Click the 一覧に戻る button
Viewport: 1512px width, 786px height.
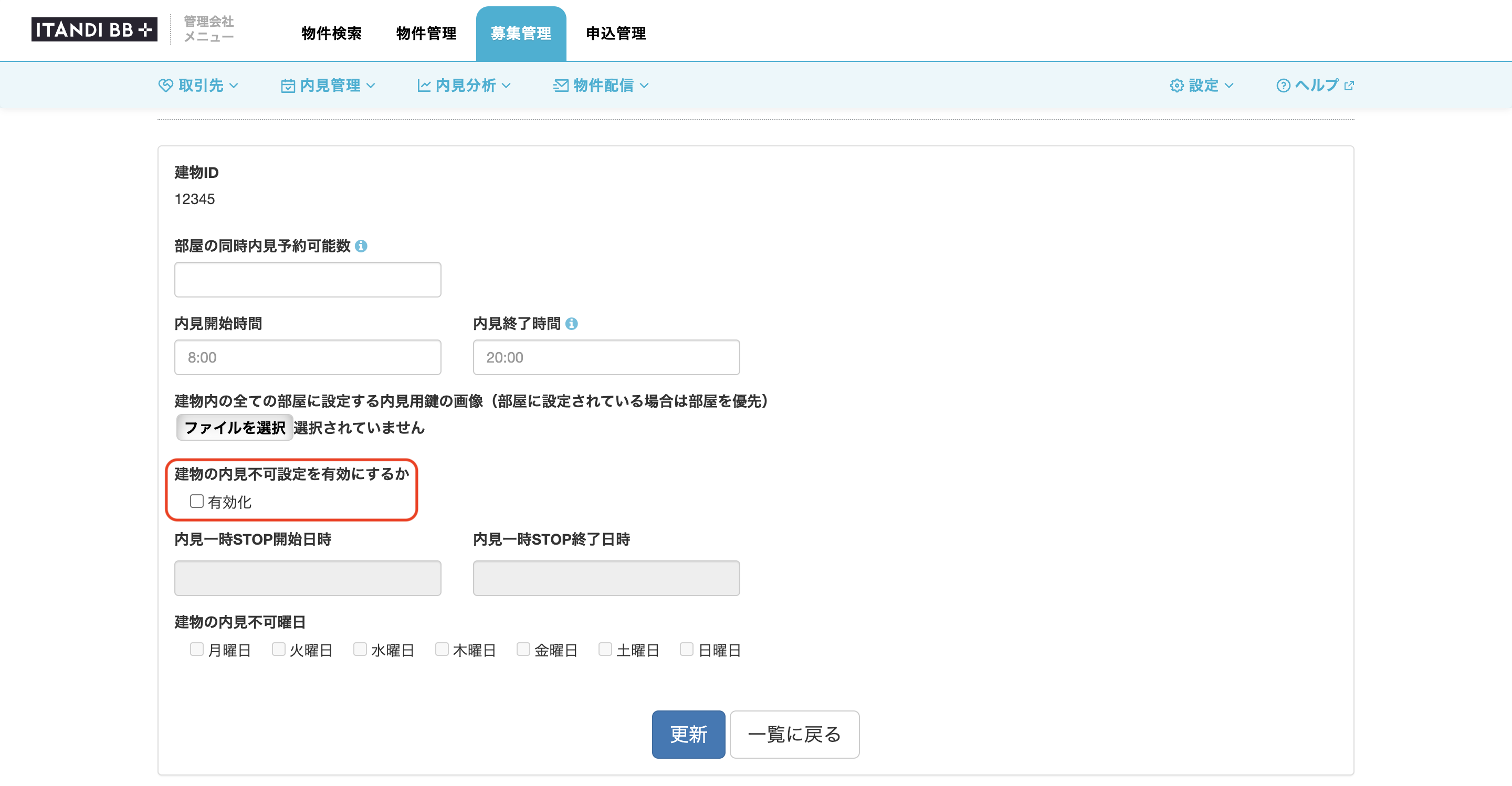coord(795,735)
